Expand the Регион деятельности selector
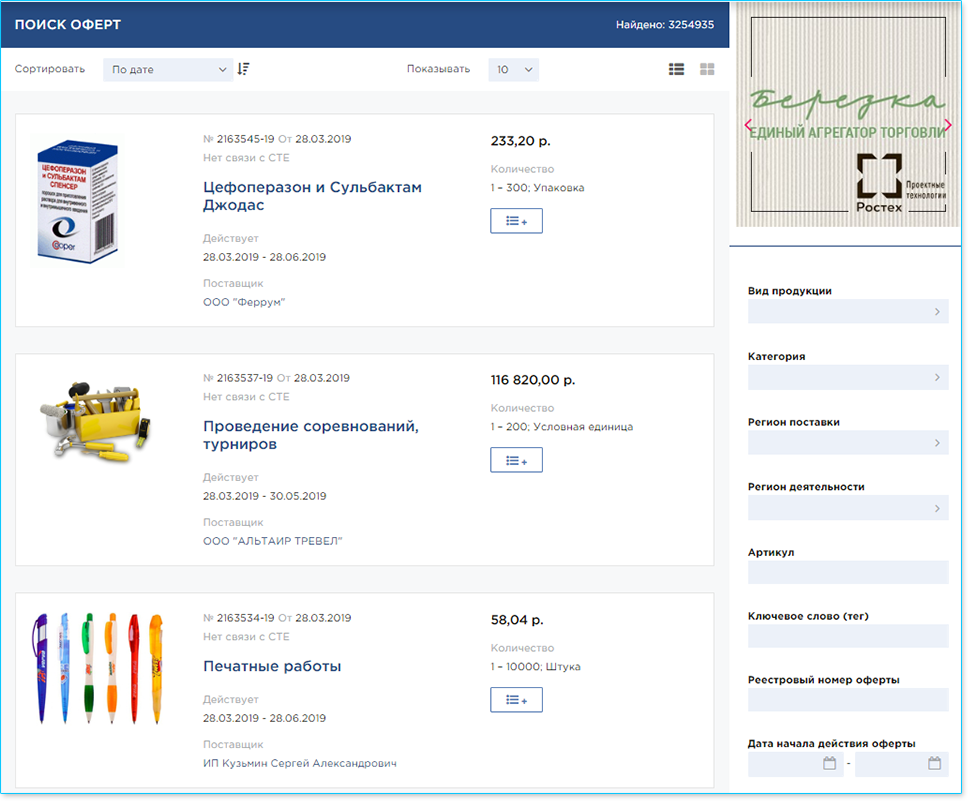 pyautogui.click(x=848, y=508)
